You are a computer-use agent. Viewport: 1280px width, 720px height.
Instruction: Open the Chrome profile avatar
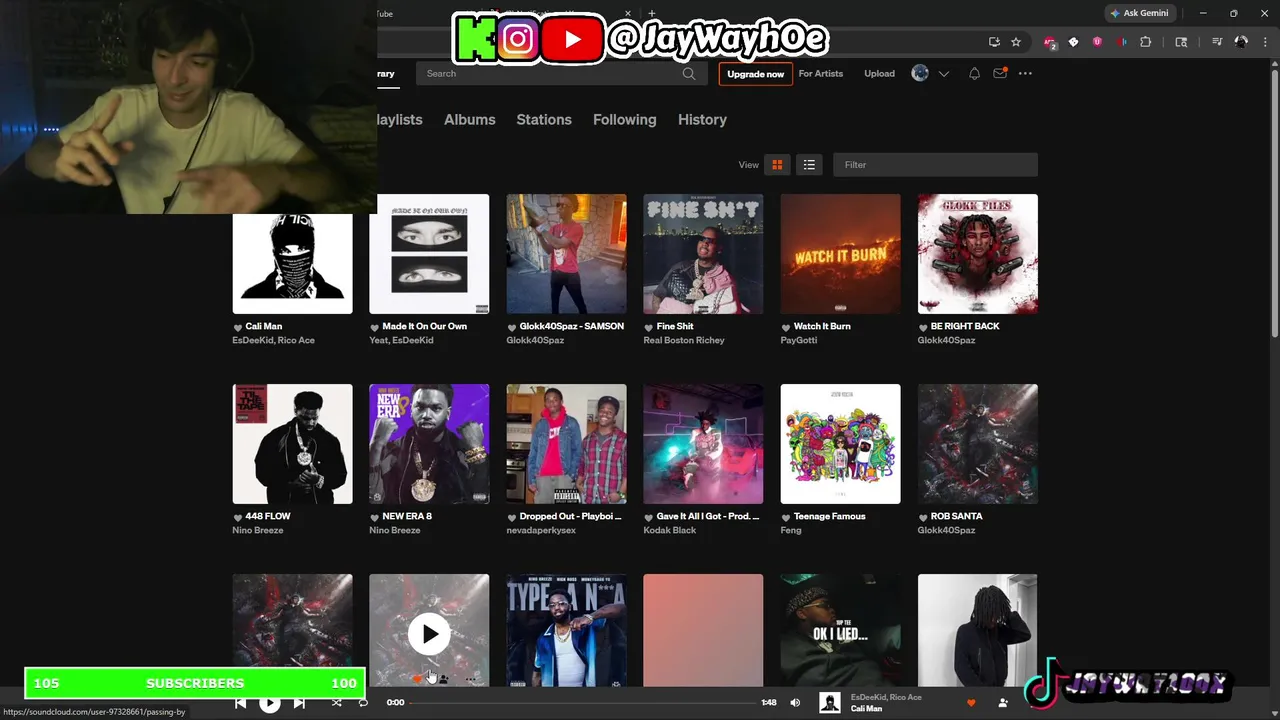tap(1241, 42)
